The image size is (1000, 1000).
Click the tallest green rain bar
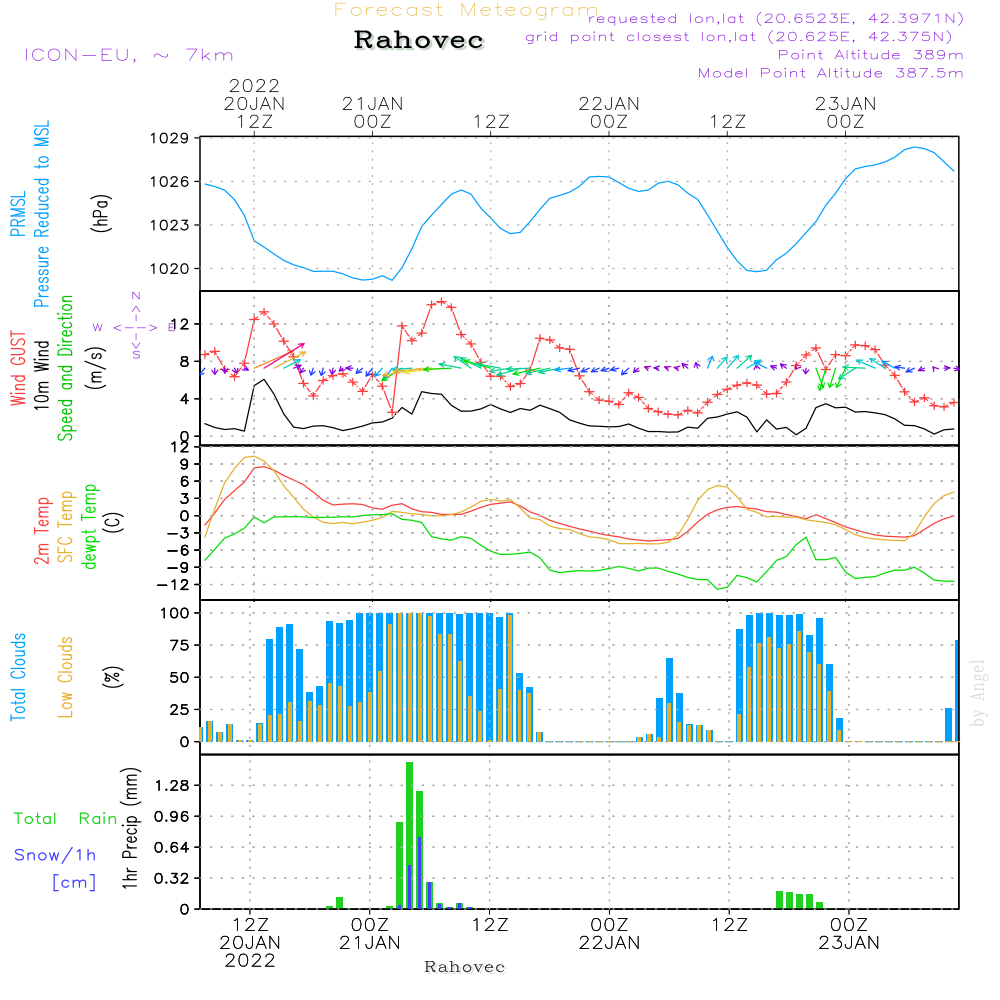409,835
